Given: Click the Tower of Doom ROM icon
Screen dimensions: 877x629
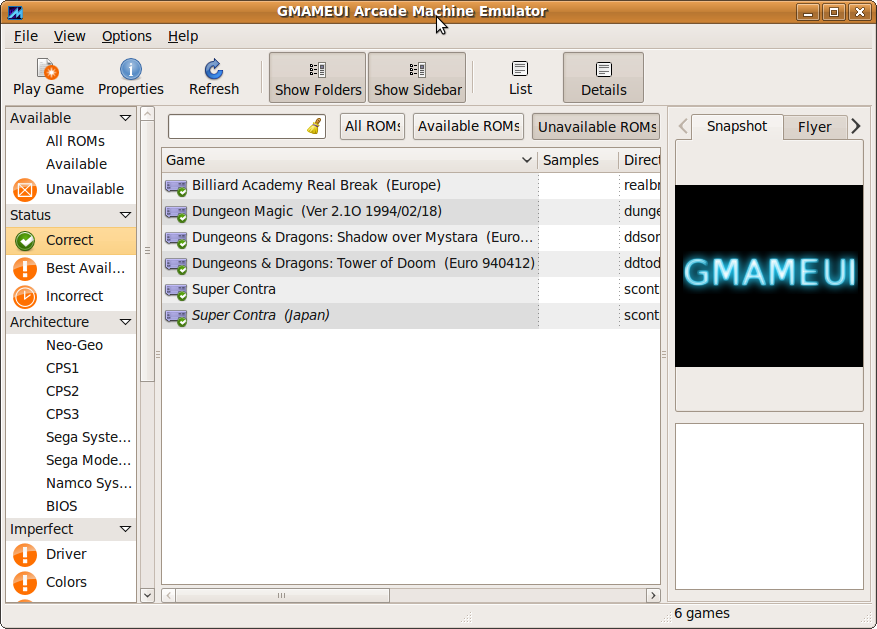Looking at the screenshot, I should tap(176, 265).
